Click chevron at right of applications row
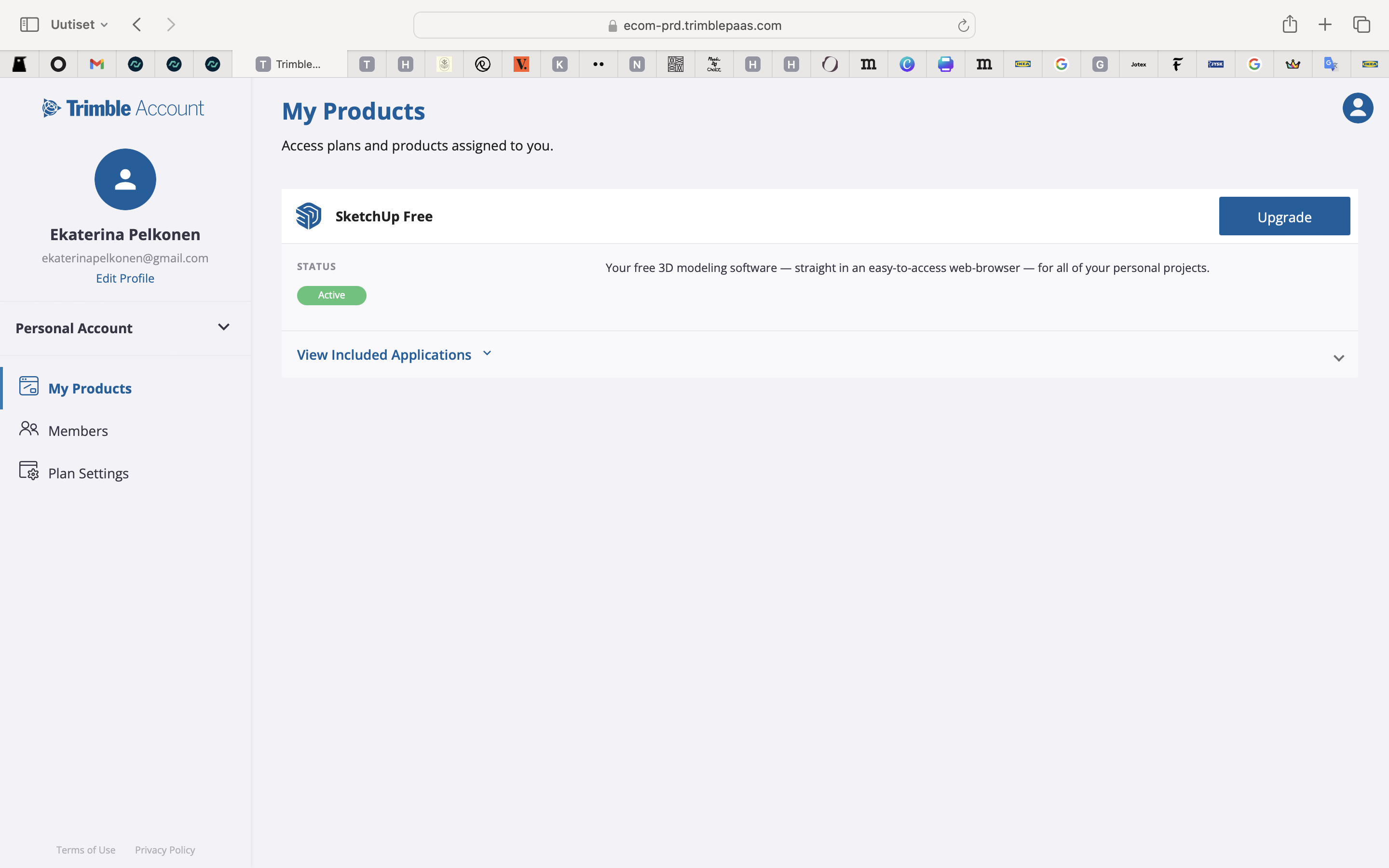This screenshot has height=868, width=1389. click(1338, 358)
